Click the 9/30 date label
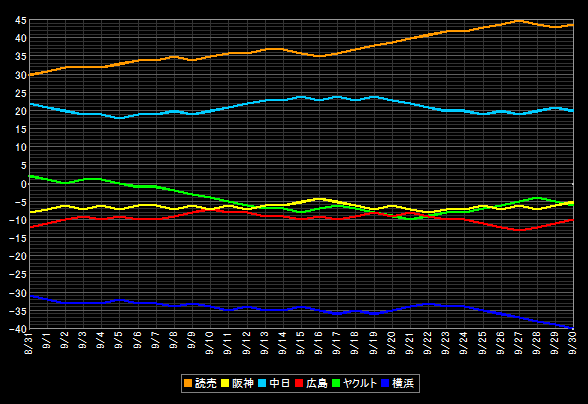This screenshot has width=588, height=404. click(x=573, y=342)
